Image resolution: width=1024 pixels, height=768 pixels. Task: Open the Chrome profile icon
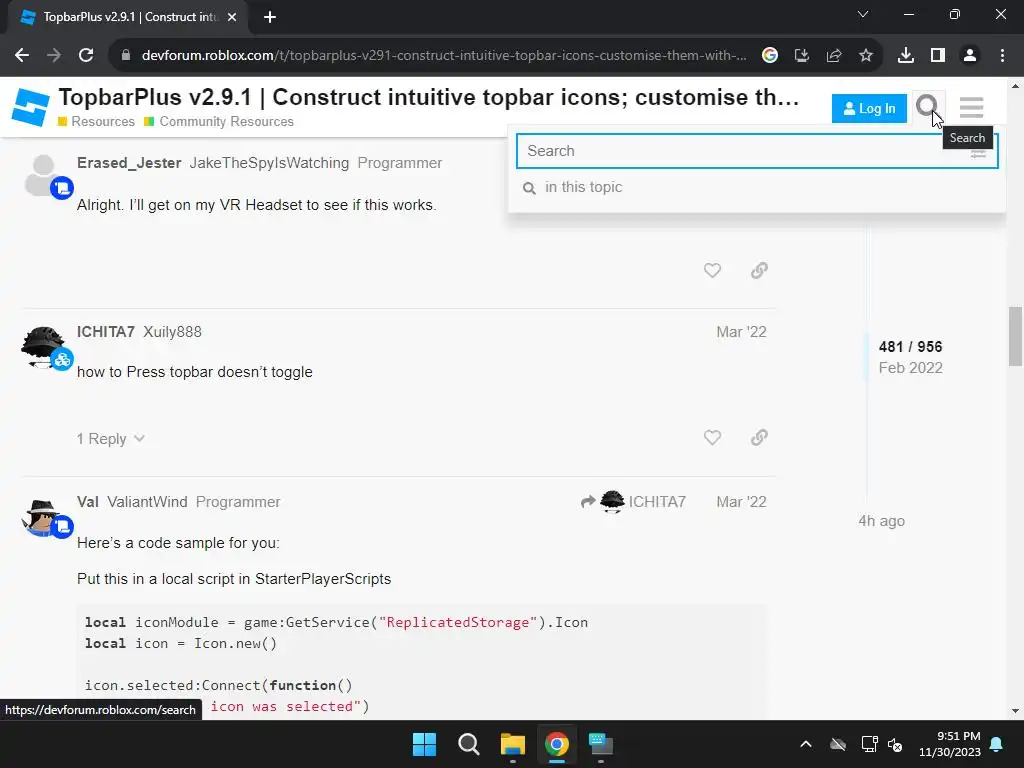click(x=970, y=56)
